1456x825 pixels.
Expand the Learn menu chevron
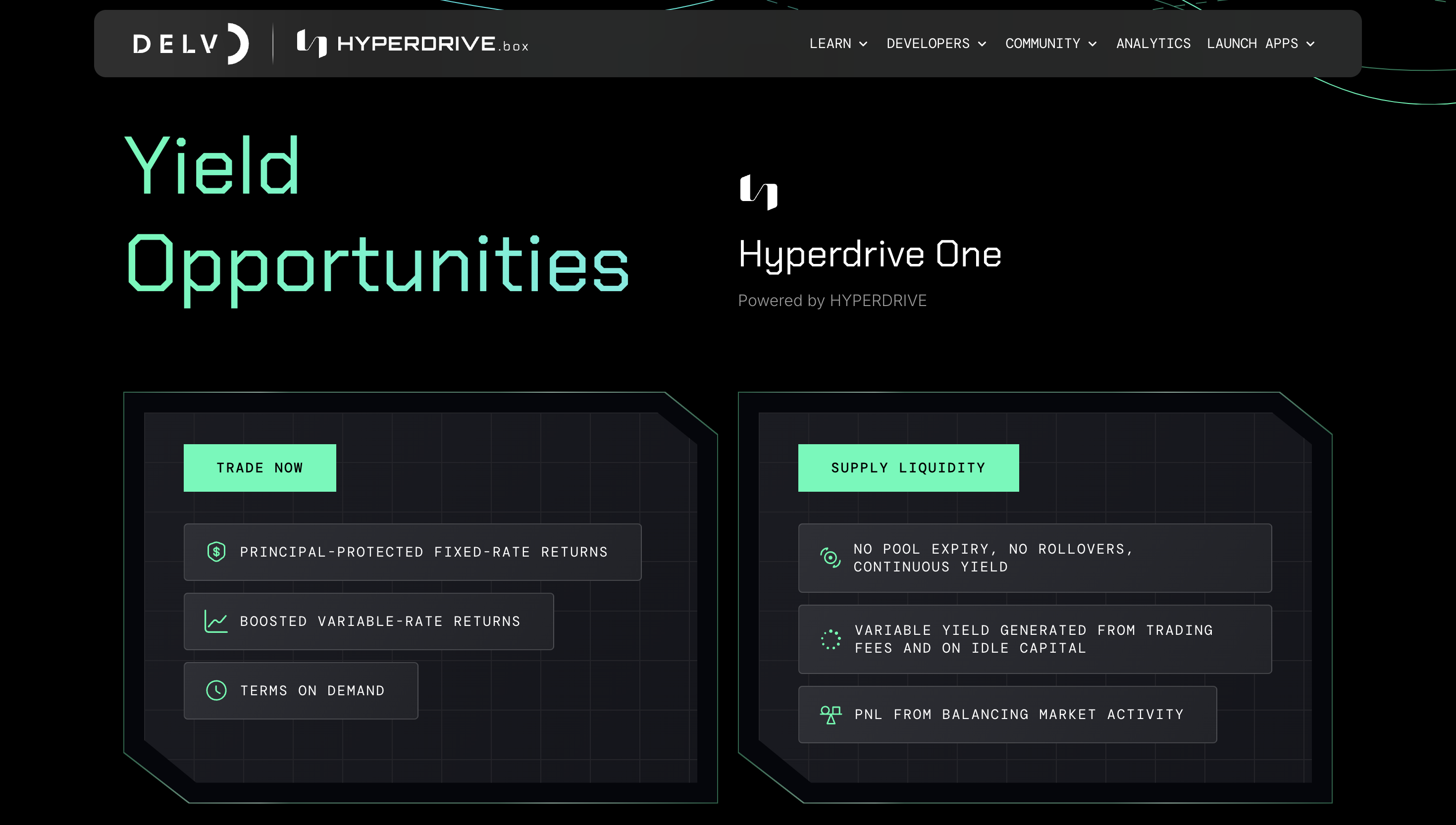[x=863, y=44]
